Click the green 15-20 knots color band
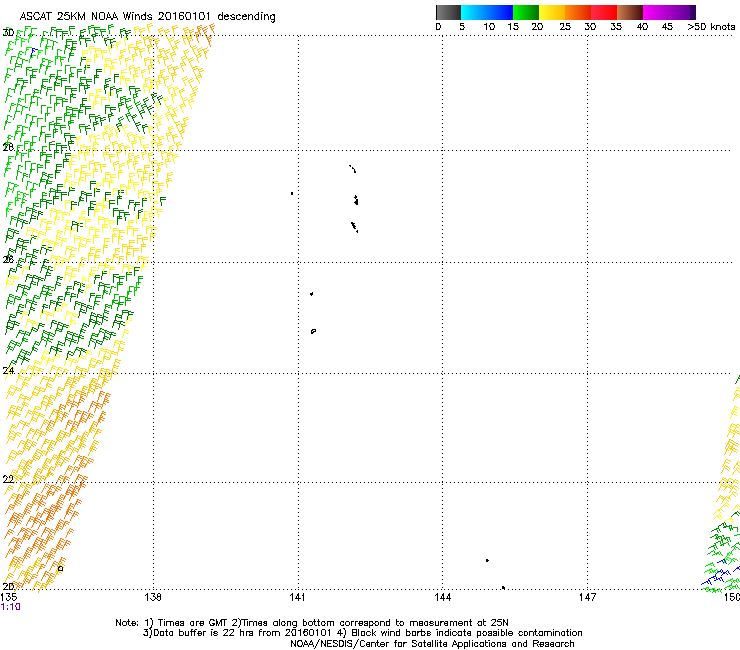Image resolution: width=740 pixels, height=650 pixels. (x=526, y=12)
